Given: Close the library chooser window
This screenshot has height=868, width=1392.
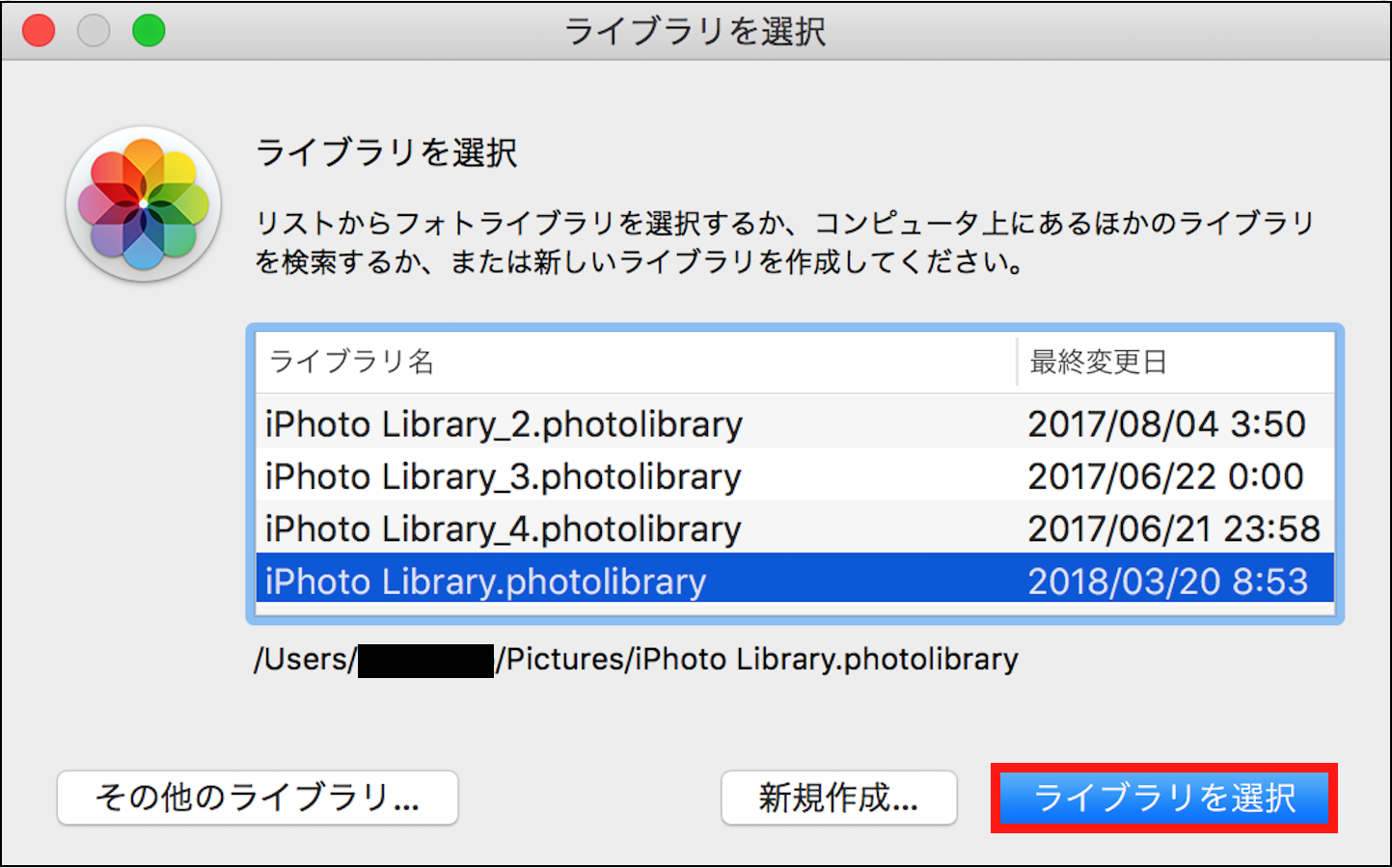Looking at the screenshot, I should (39, 31).
